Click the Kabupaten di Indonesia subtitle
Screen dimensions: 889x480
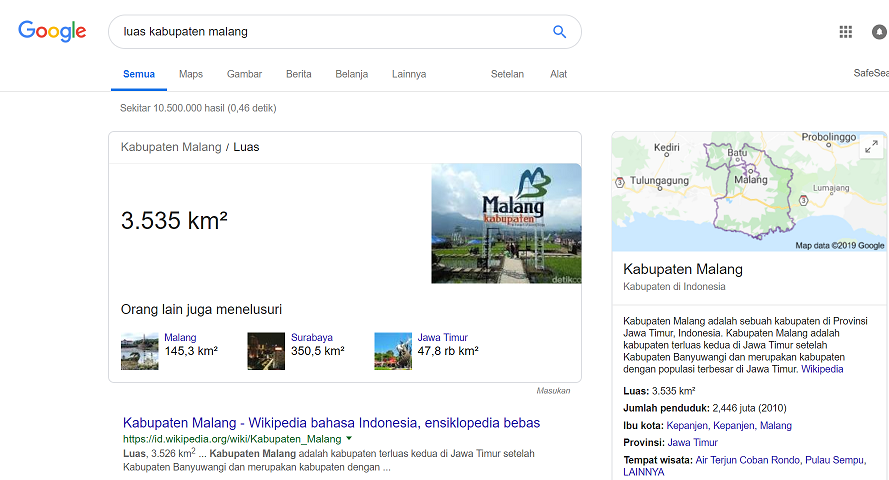[674, 287]
